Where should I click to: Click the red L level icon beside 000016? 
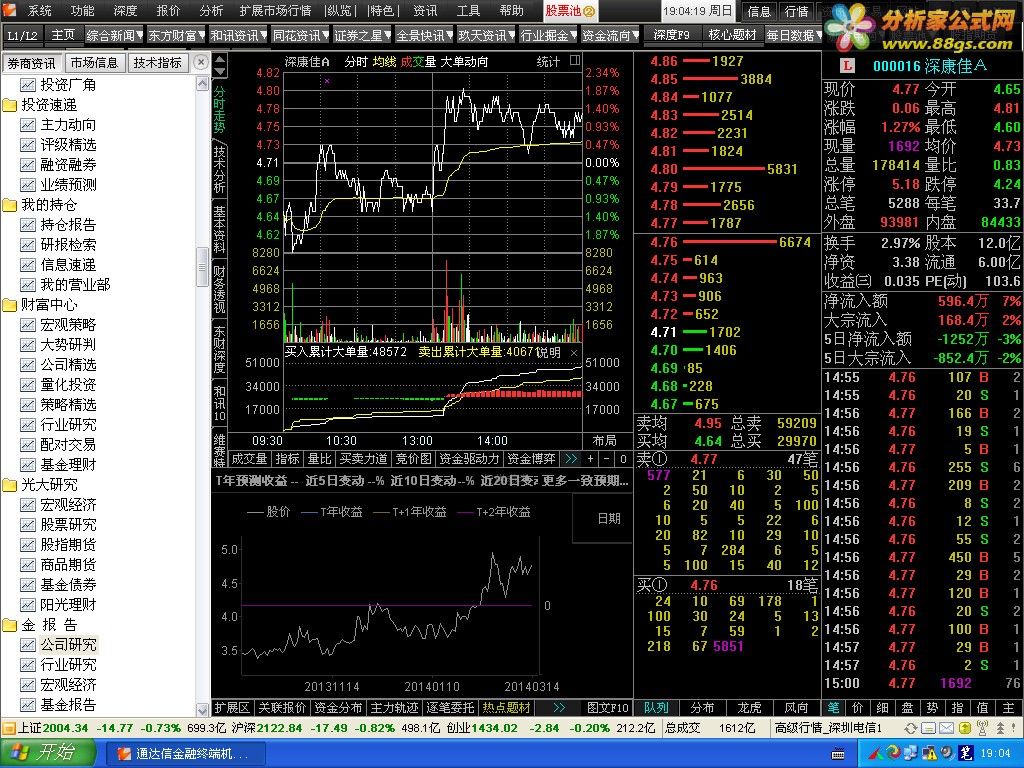tap(847, 66)
